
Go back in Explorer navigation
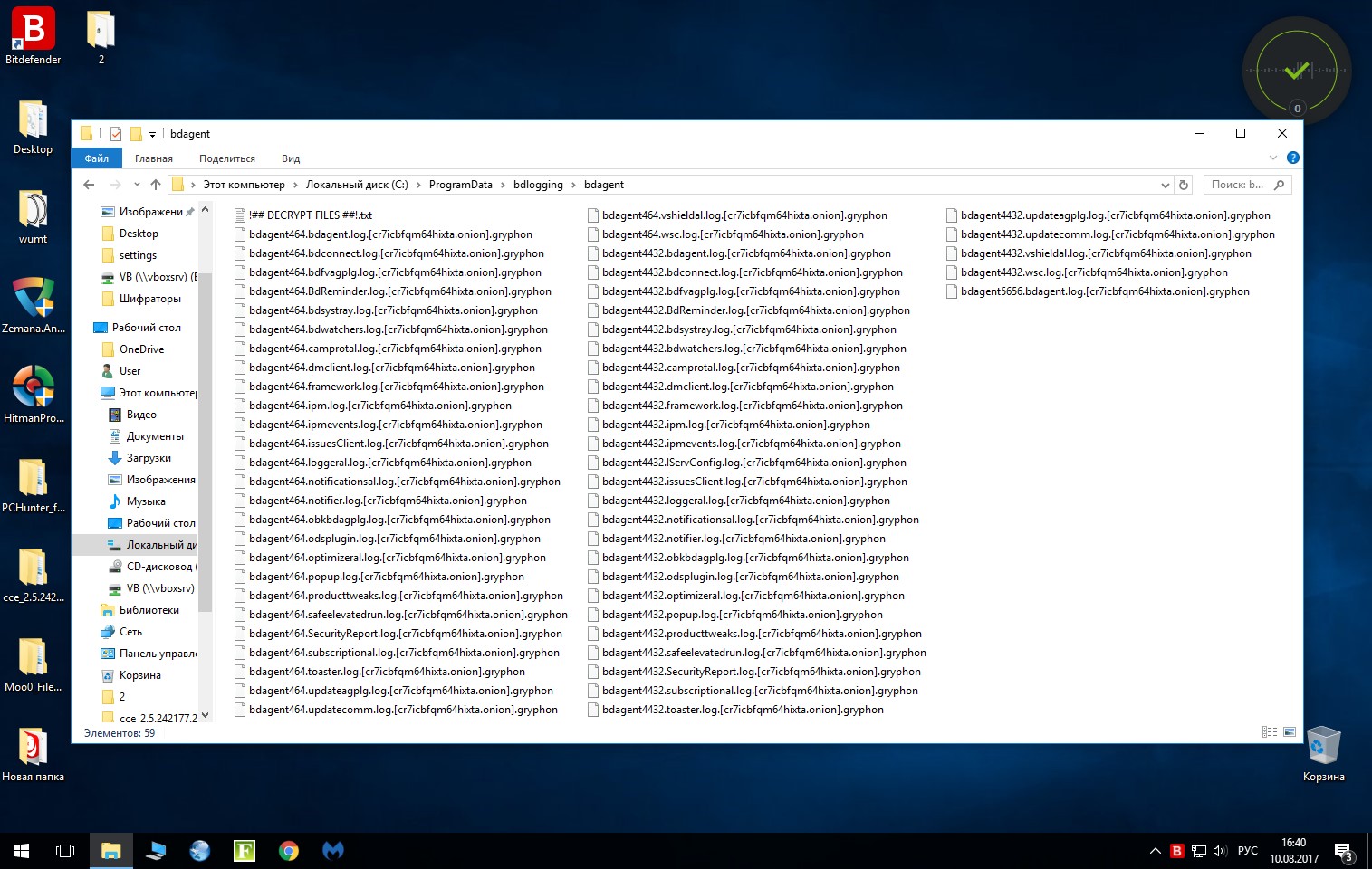coord(89,185)
